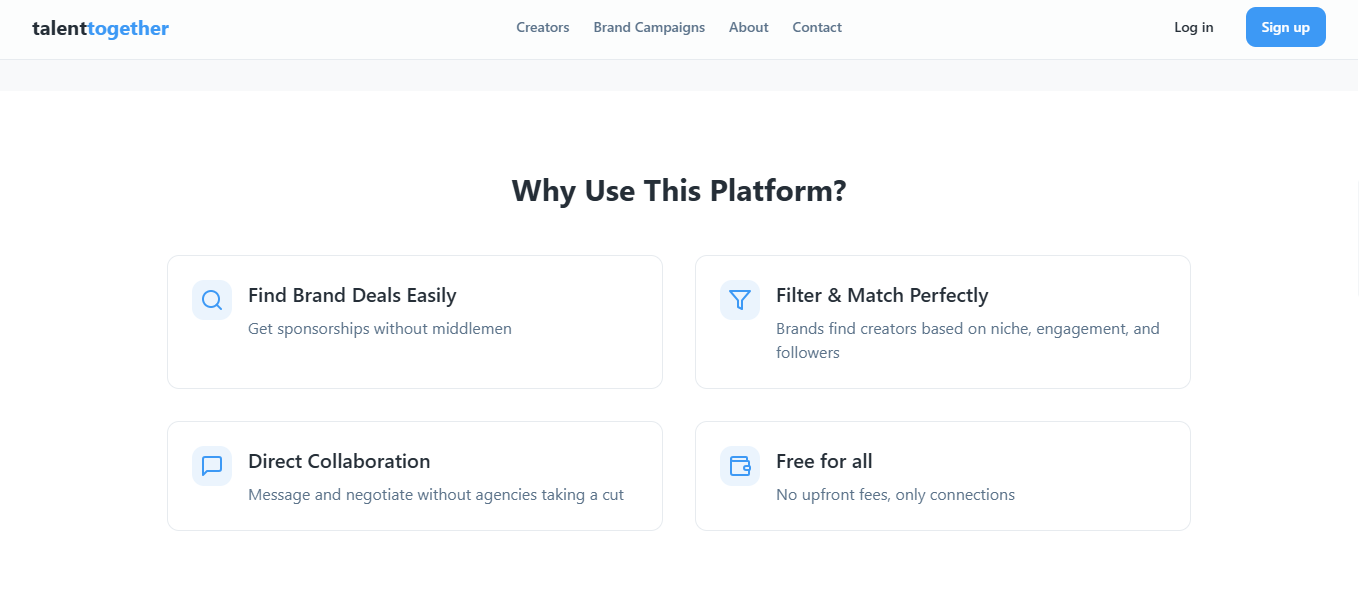Viewport: 1359px width, 611px height.
Task: Click the 'Brands find creators based on niche' description
Action: (x=968, y=340)
